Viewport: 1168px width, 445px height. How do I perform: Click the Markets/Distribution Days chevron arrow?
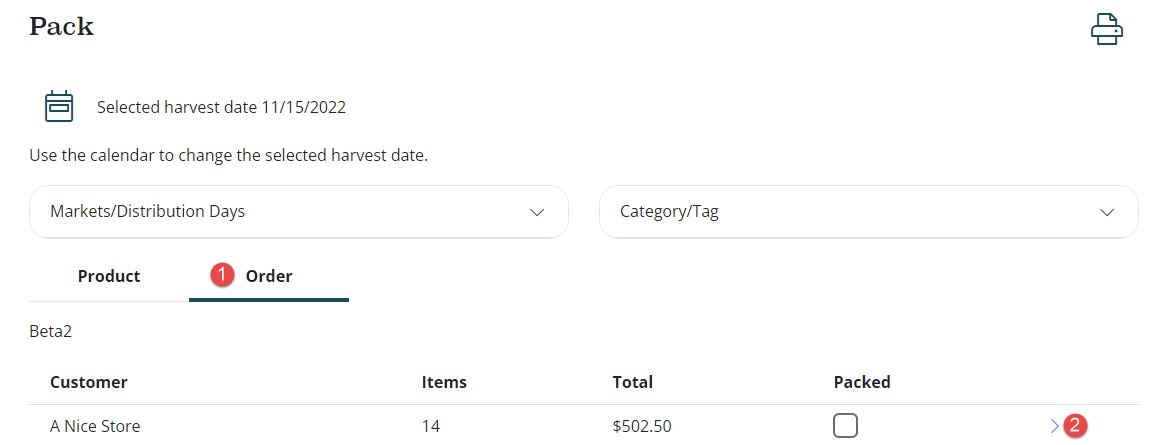(x=537, y=212)
